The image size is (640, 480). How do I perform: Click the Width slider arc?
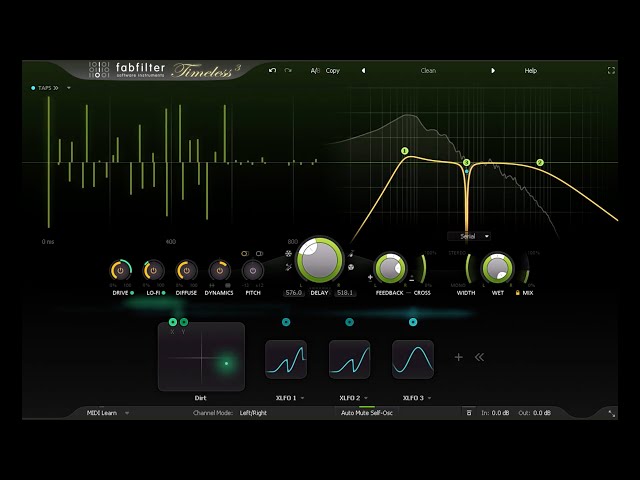pyautogui.click(x=469, y=268)
